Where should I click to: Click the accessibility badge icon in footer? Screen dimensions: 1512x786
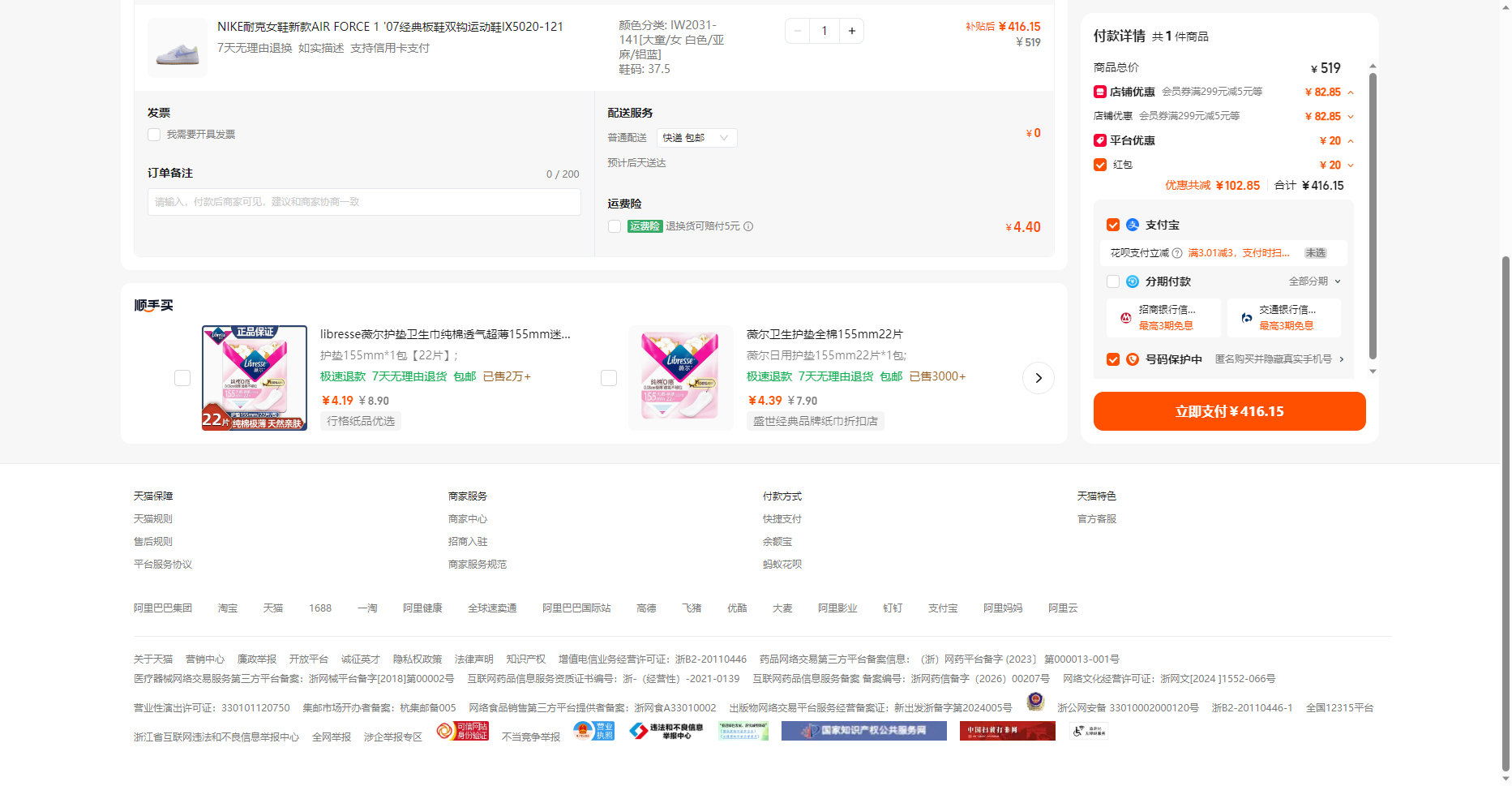[1089, 731]
